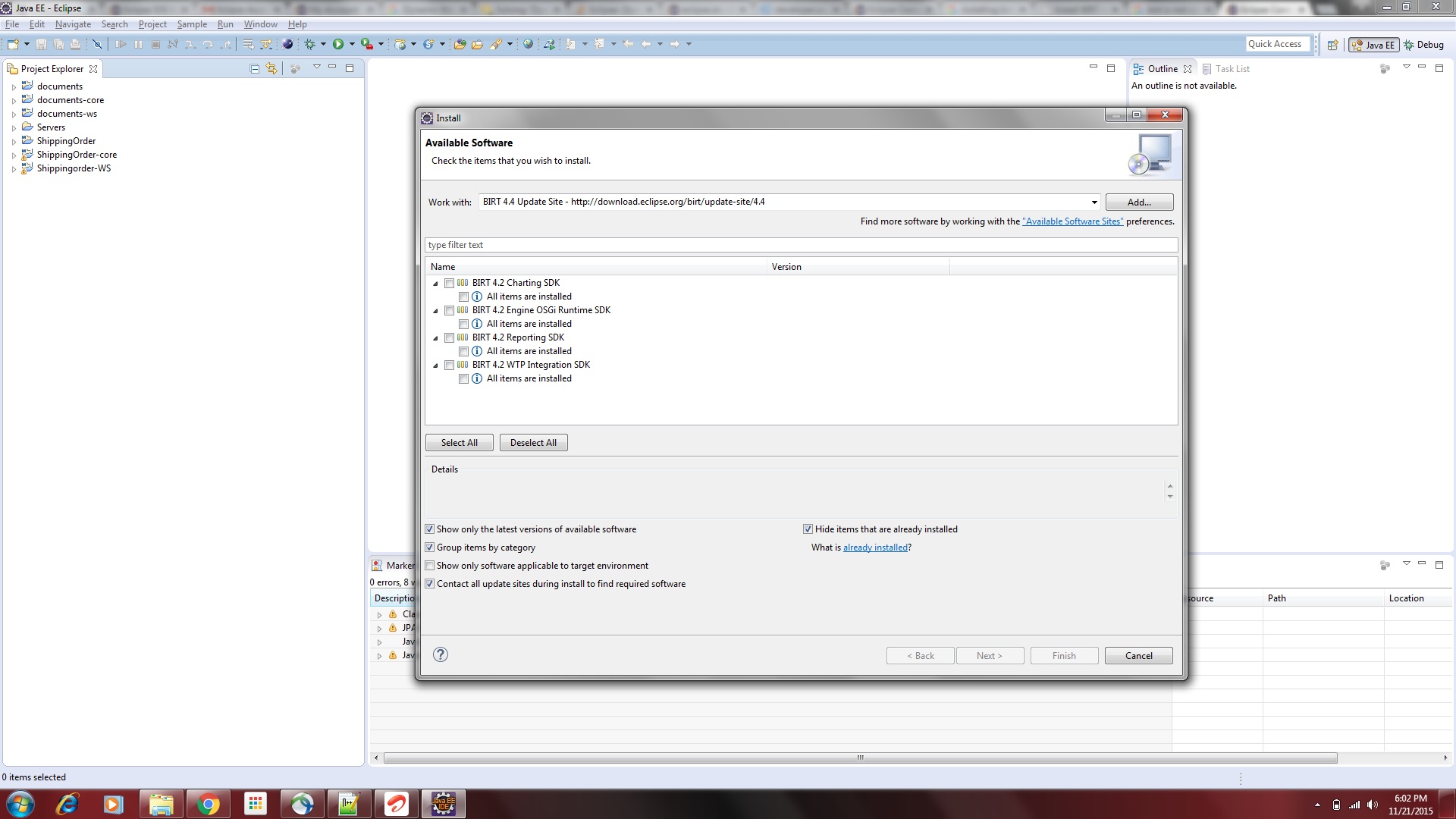This screenshot has width=1456, height=819.
Task: Select the Shippingorder-WS project
Action: tap(74, 168)
